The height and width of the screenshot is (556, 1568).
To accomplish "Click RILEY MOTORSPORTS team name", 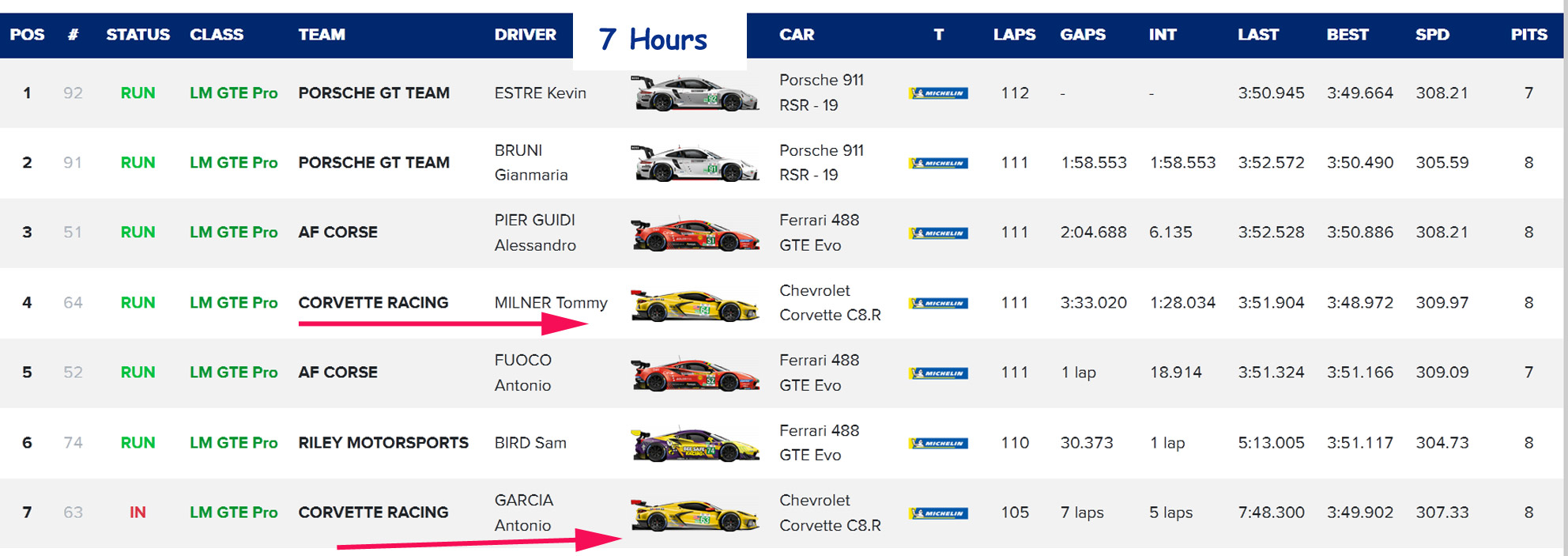I will click(x=383, y=443).
